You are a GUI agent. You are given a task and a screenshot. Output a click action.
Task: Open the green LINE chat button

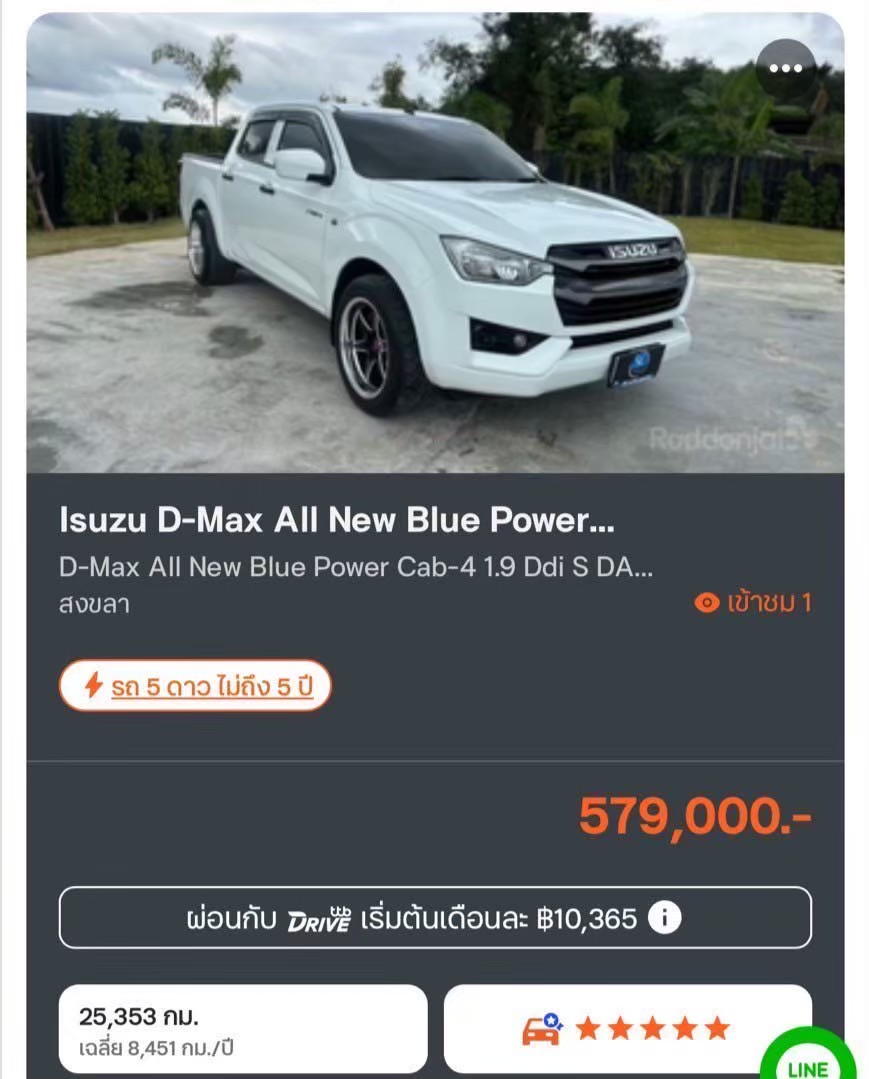click(808, 1056)
